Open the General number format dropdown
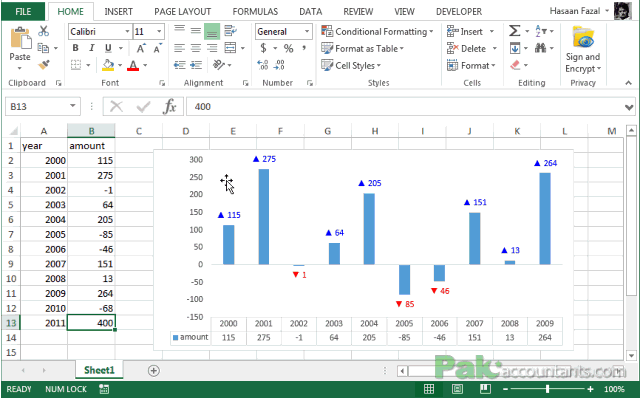This screenshot has width=640, height=398. pos(307,31)
